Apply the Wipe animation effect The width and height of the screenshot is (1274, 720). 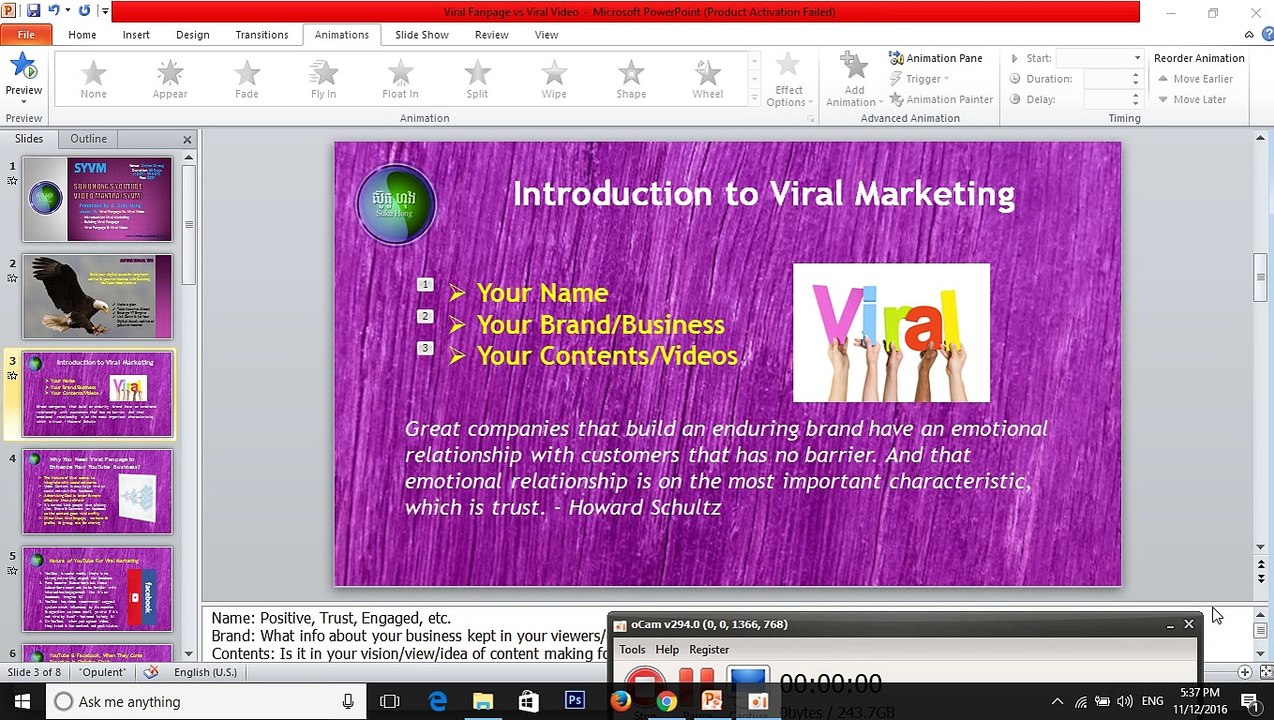[x=554, y=79]
